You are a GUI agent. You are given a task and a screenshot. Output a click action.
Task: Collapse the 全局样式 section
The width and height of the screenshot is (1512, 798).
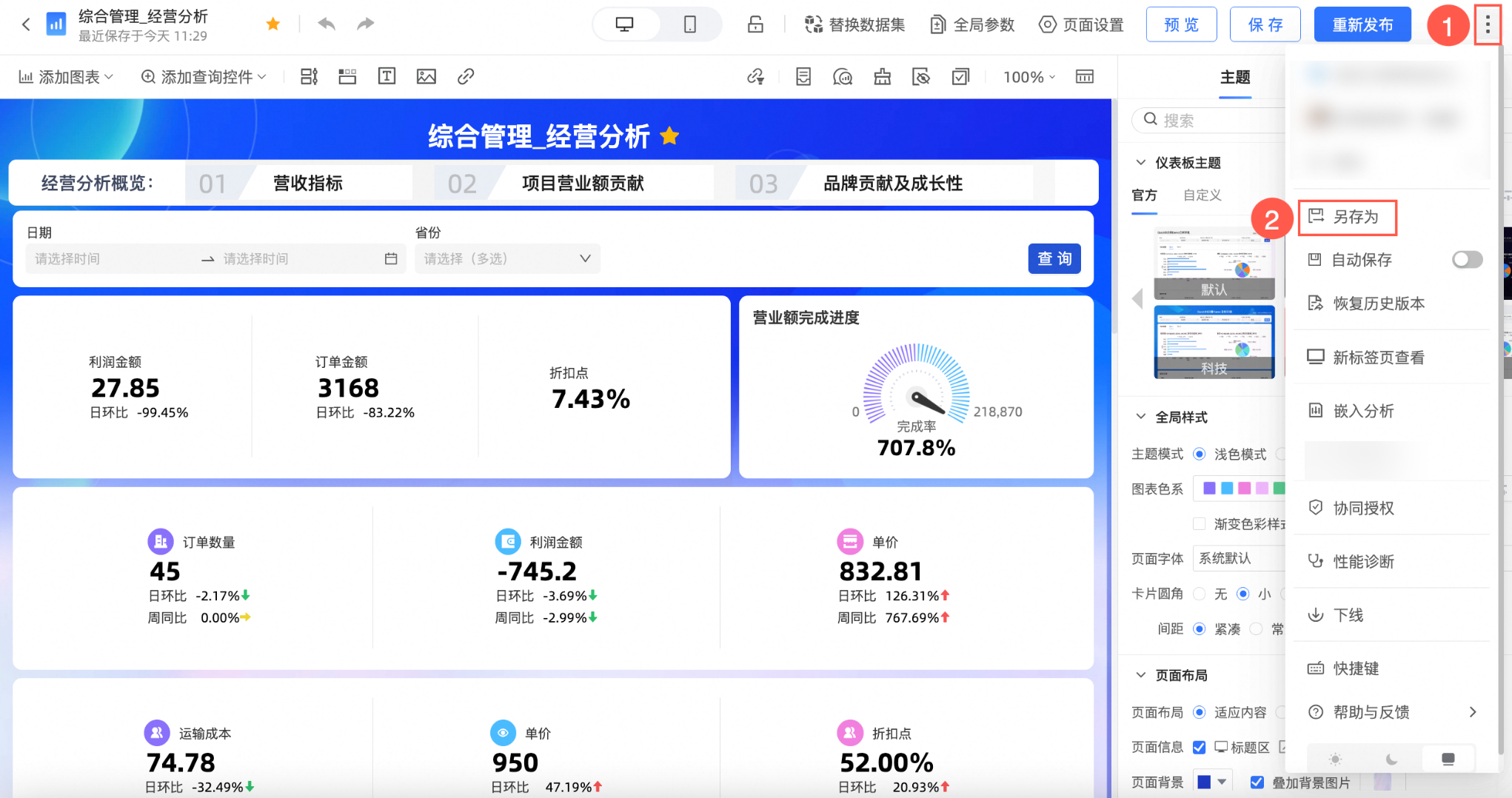click(1141, 417)
